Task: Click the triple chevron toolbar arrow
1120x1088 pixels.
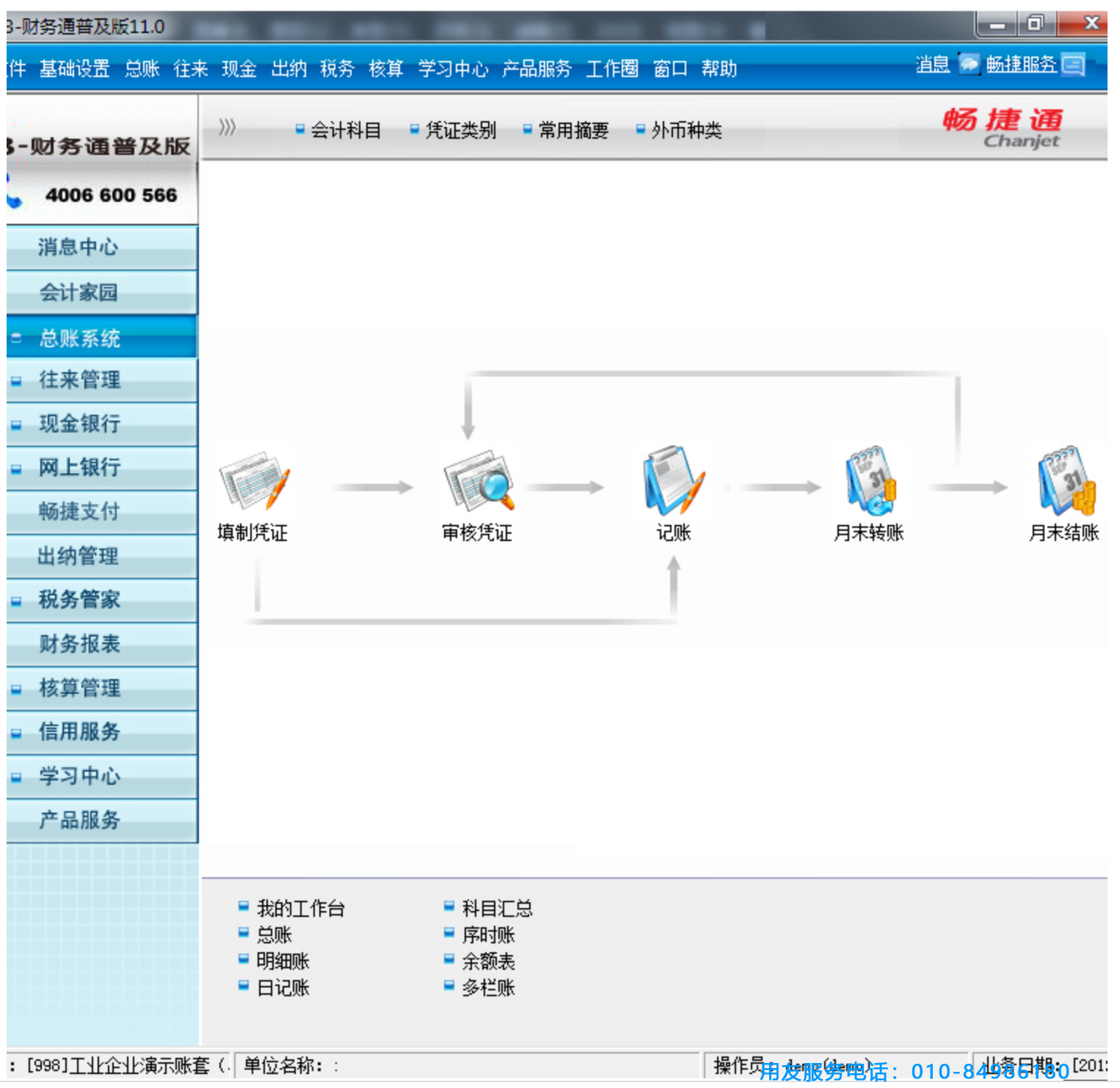Action: (228, 128)
